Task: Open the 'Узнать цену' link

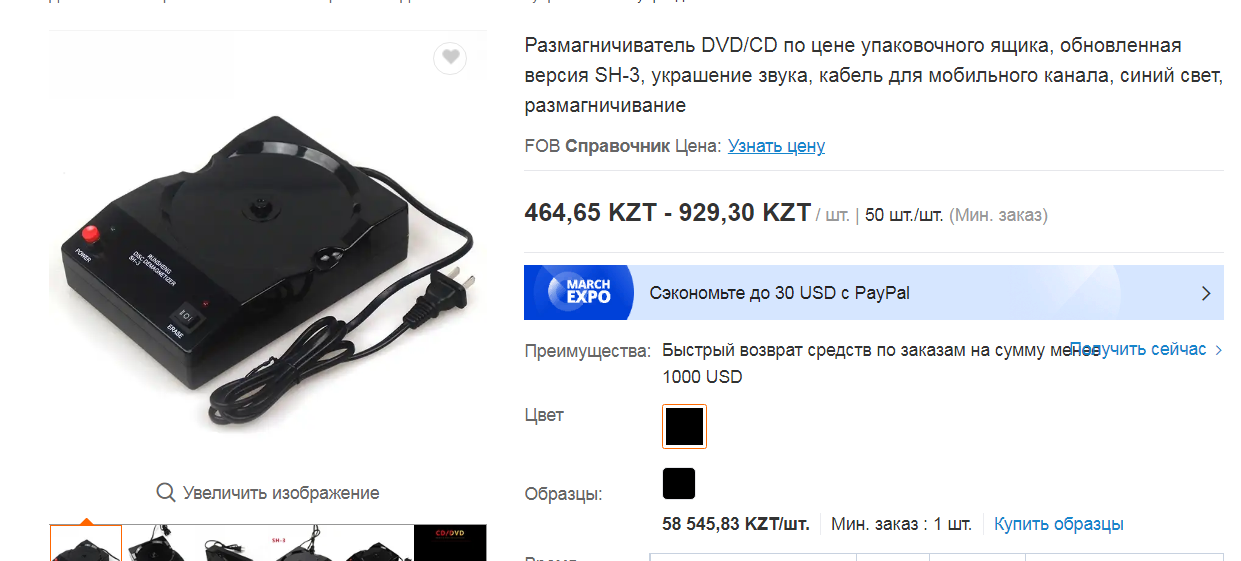Action: (776, 146)
